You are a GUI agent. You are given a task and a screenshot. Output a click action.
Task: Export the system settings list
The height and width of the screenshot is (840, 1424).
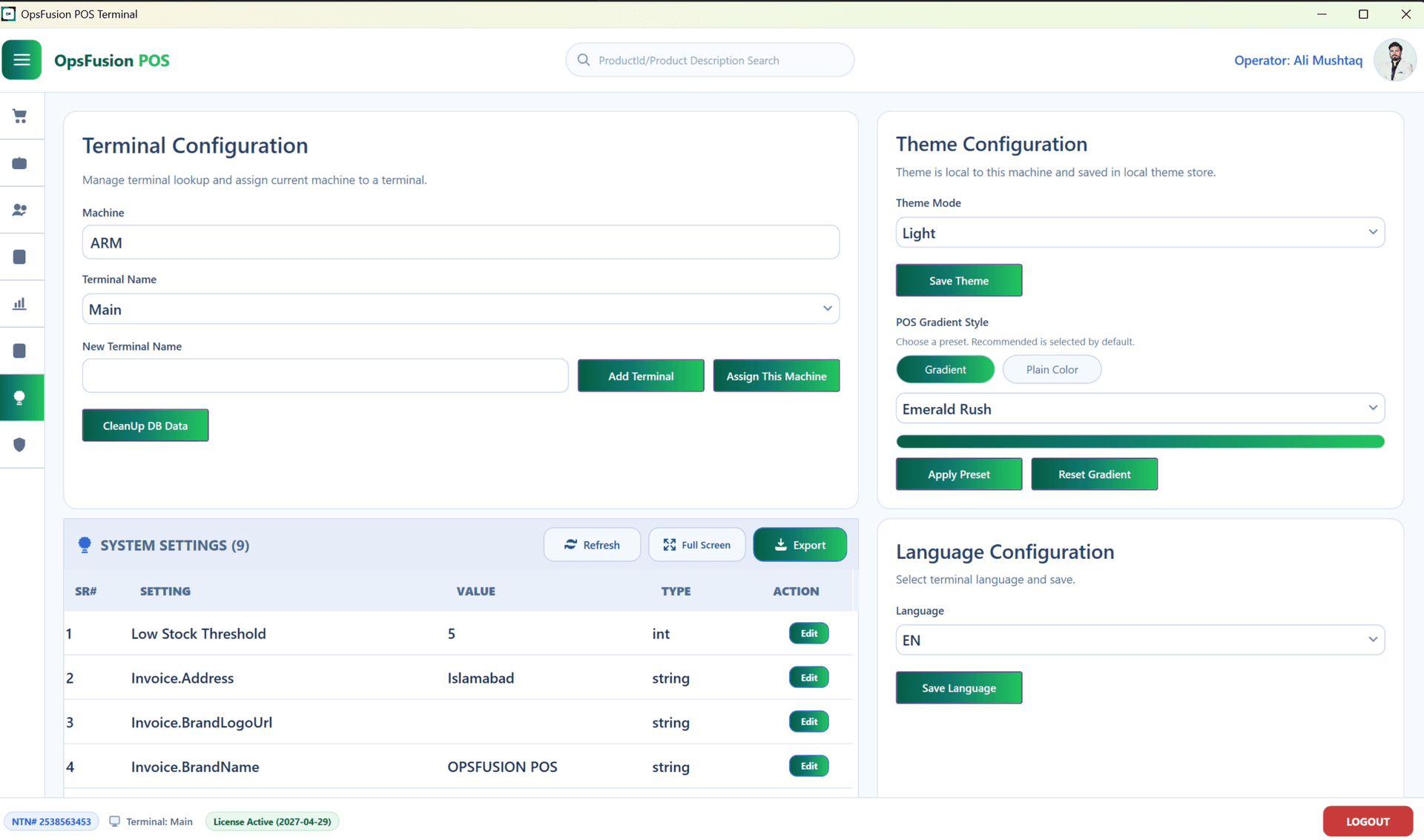click(x=800, y=545)
